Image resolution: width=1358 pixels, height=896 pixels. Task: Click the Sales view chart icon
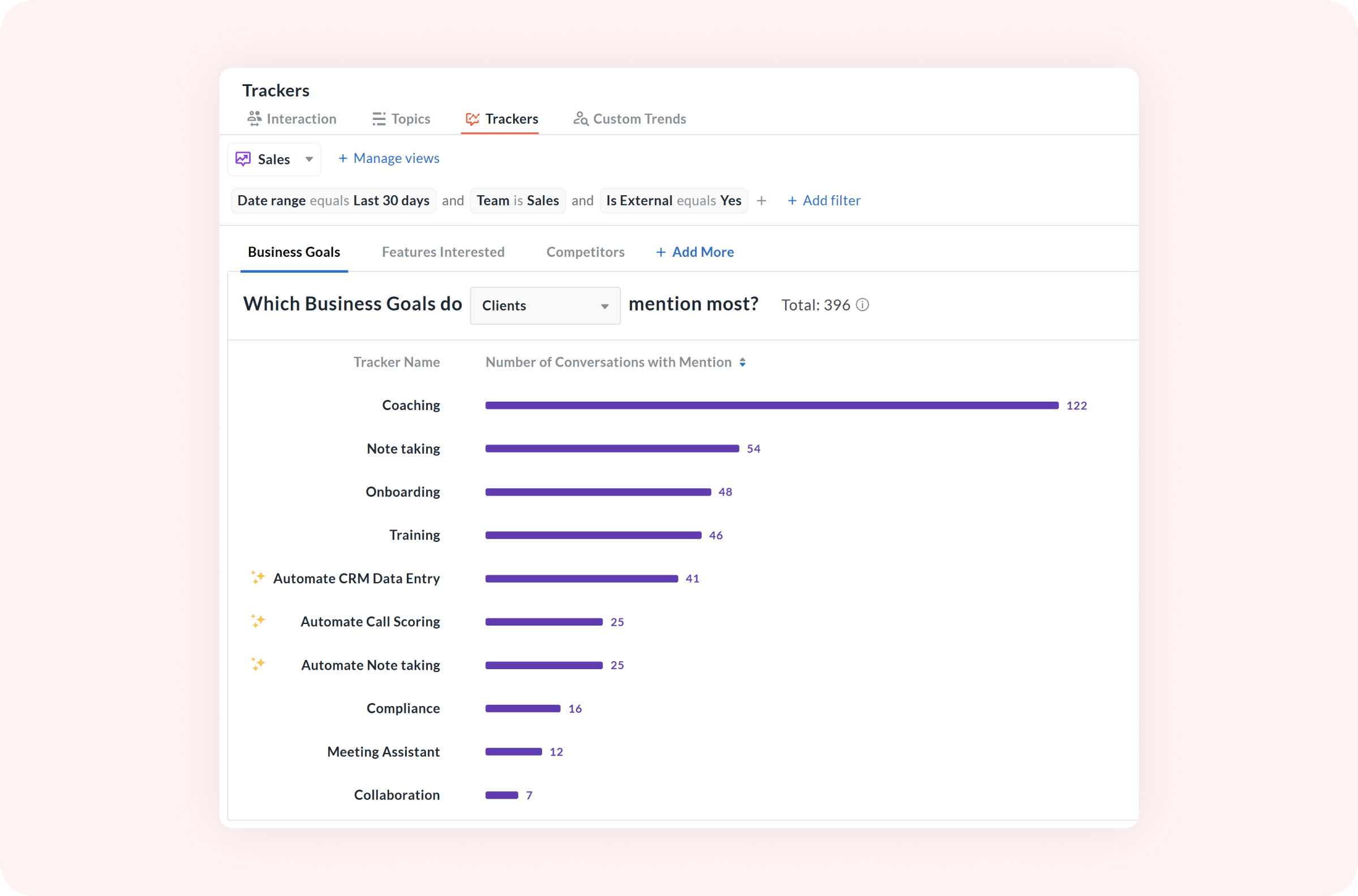pyautogui.click(x=243, y=159)
